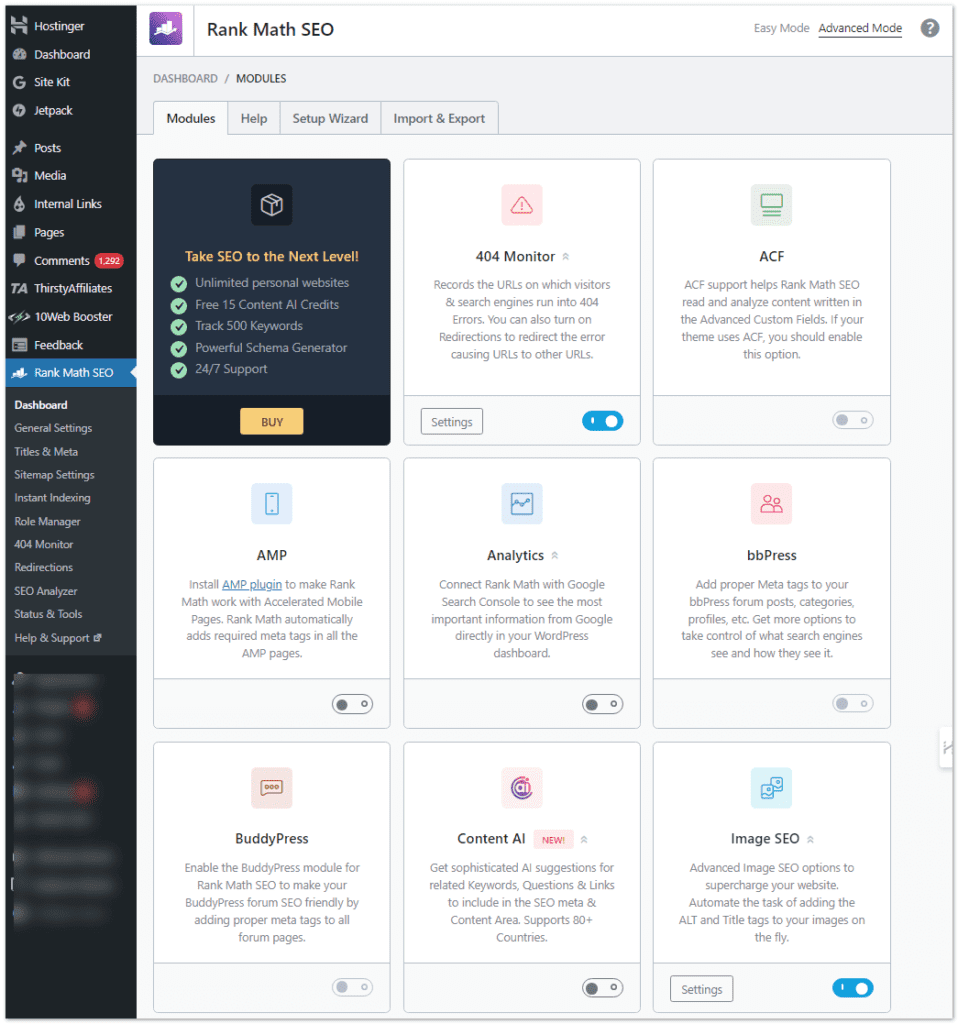Select the ACF module icon
Image resolution: width=958 pixels, height=1024 pixels.
(x=771, y=204)
